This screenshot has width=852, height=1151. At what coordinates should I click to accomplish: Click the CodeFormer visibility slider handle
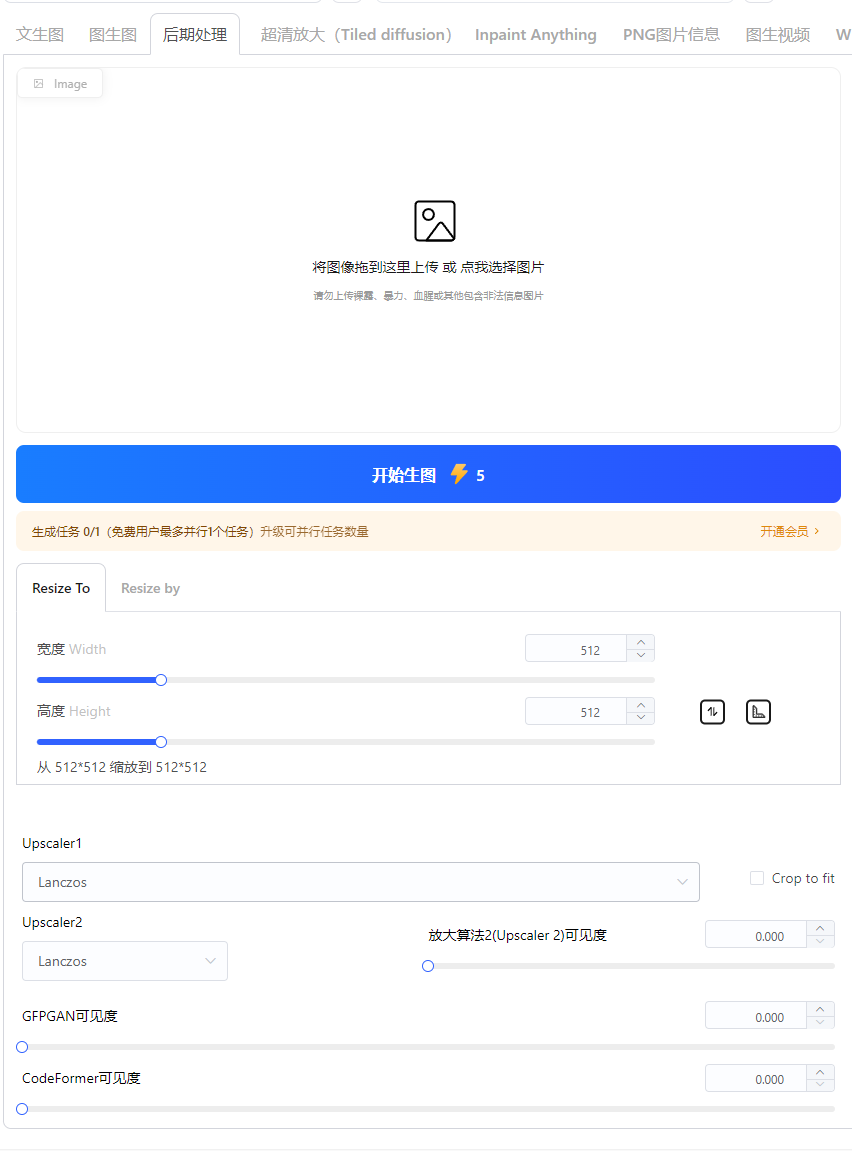tap(22, 1109)
